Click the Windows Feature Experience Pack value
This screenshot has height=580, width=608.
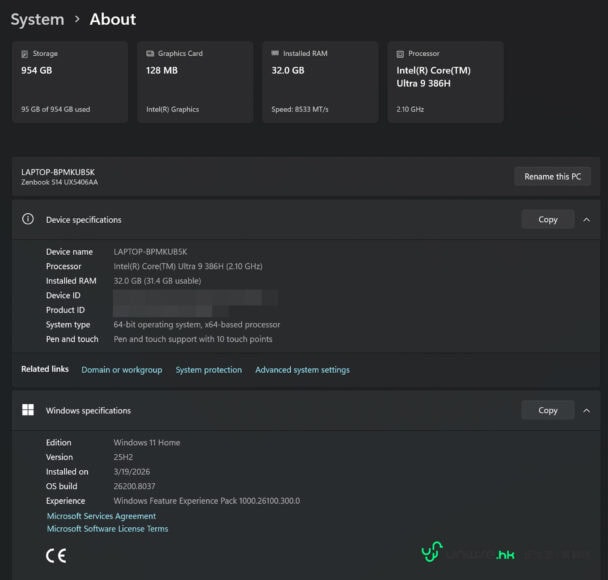pos(207,501)
